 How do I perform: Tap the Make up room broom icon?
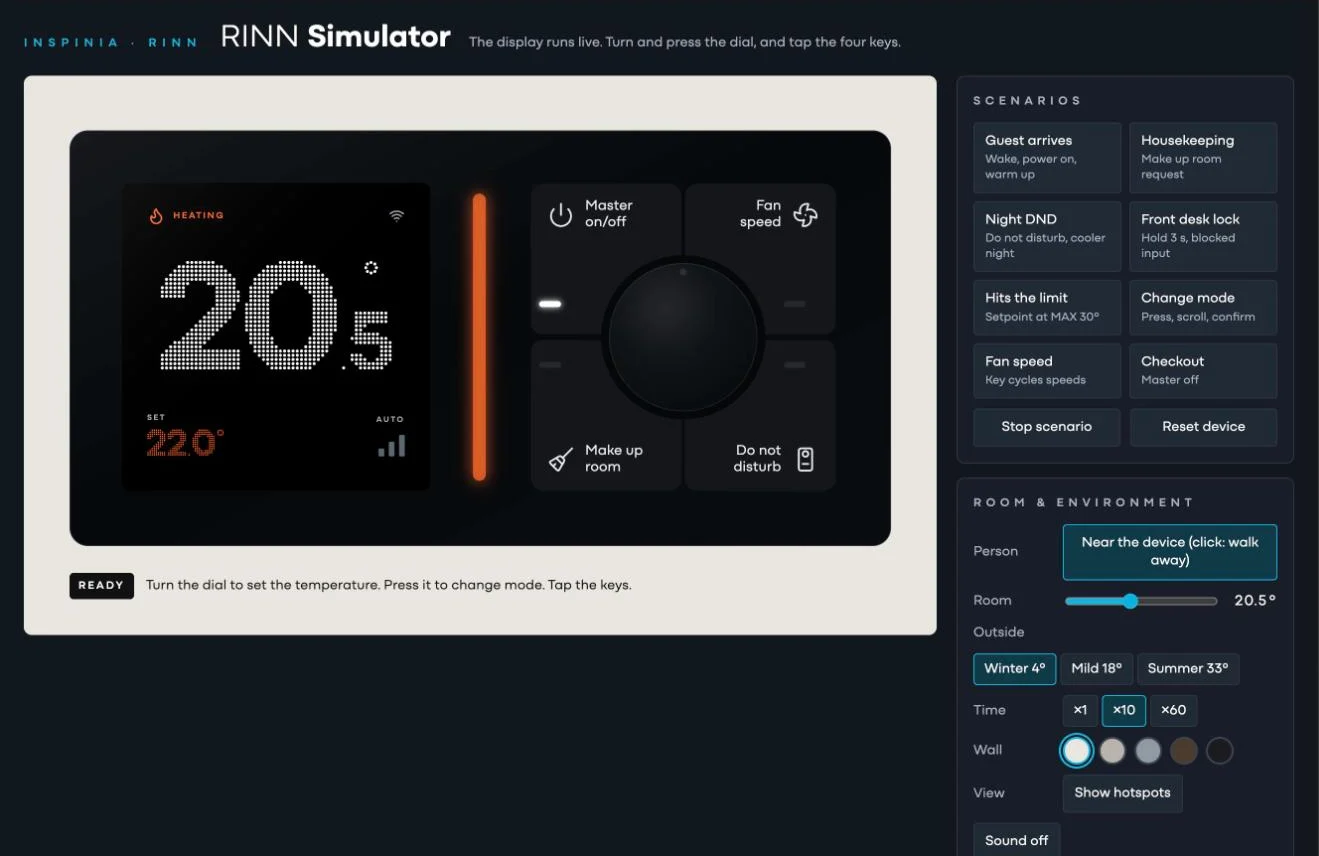coord(561,459)
